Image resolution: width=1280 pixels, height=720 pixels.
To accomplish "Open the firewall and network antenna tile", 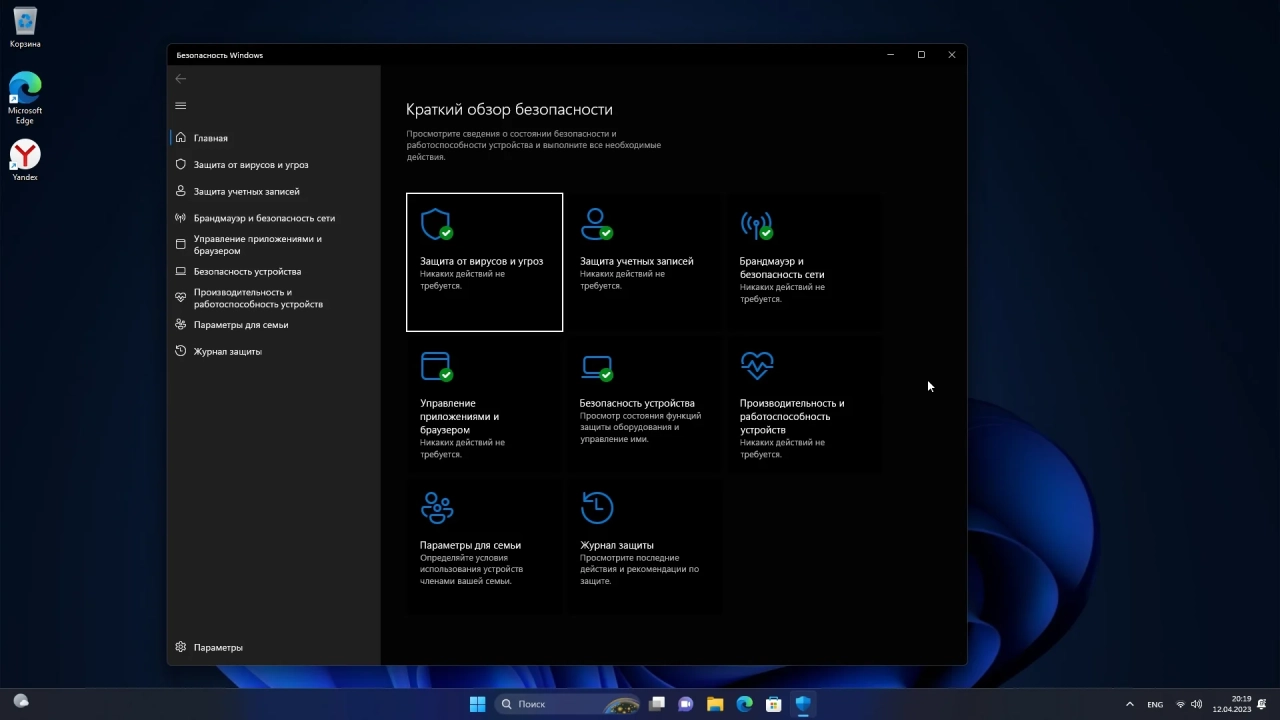I will [x=804, y=262].
